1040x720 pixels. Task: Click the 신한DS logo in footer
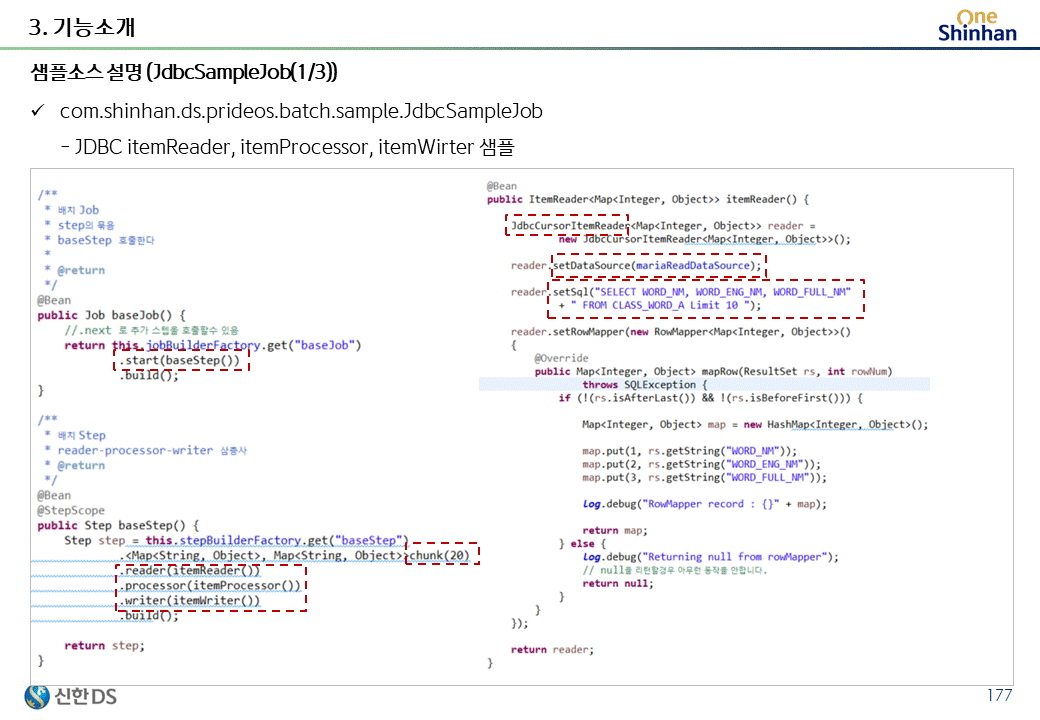click(70, 696)
